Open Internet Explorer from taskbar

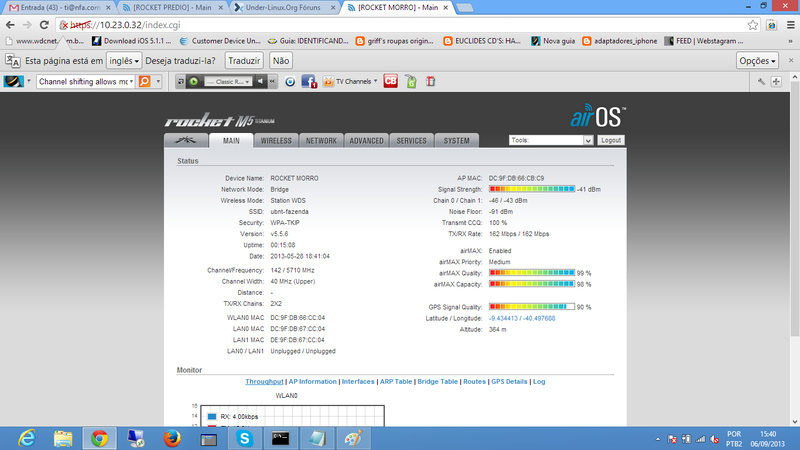(x=27, y=439)
